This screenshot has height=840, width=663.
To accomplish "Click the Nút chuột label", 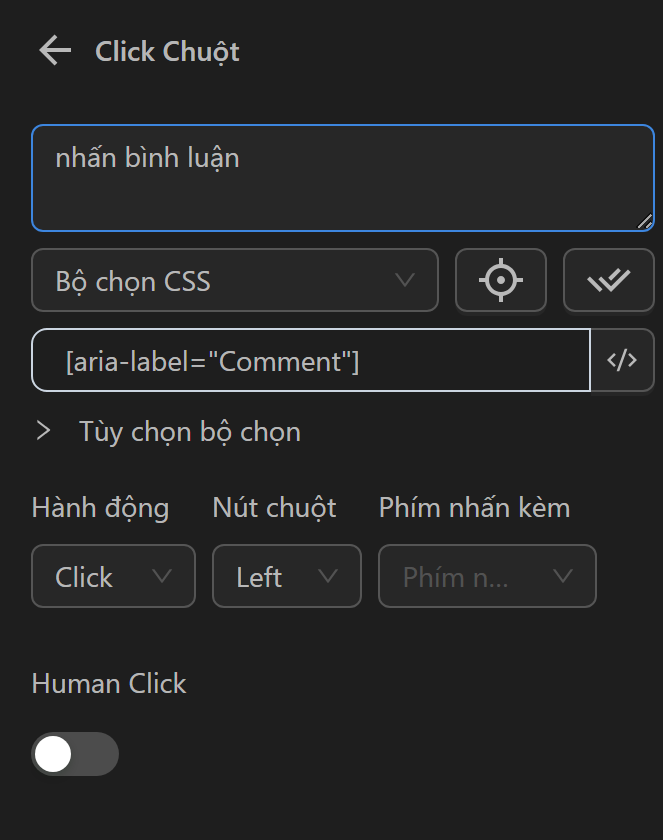I will (x=274, y=508).
